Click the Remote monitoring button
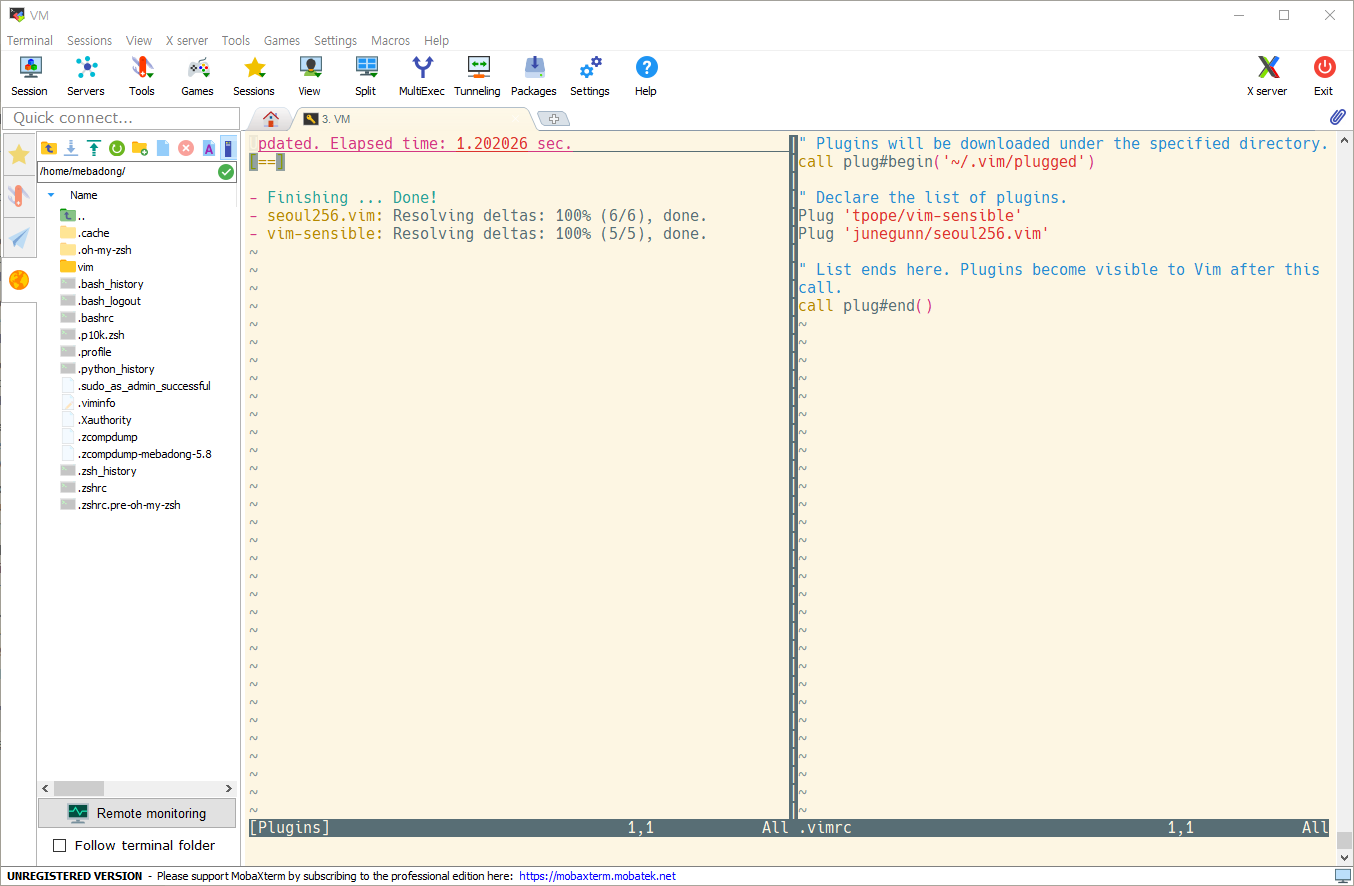This screenshot has width=1354, height=886. tap(137, 813)
